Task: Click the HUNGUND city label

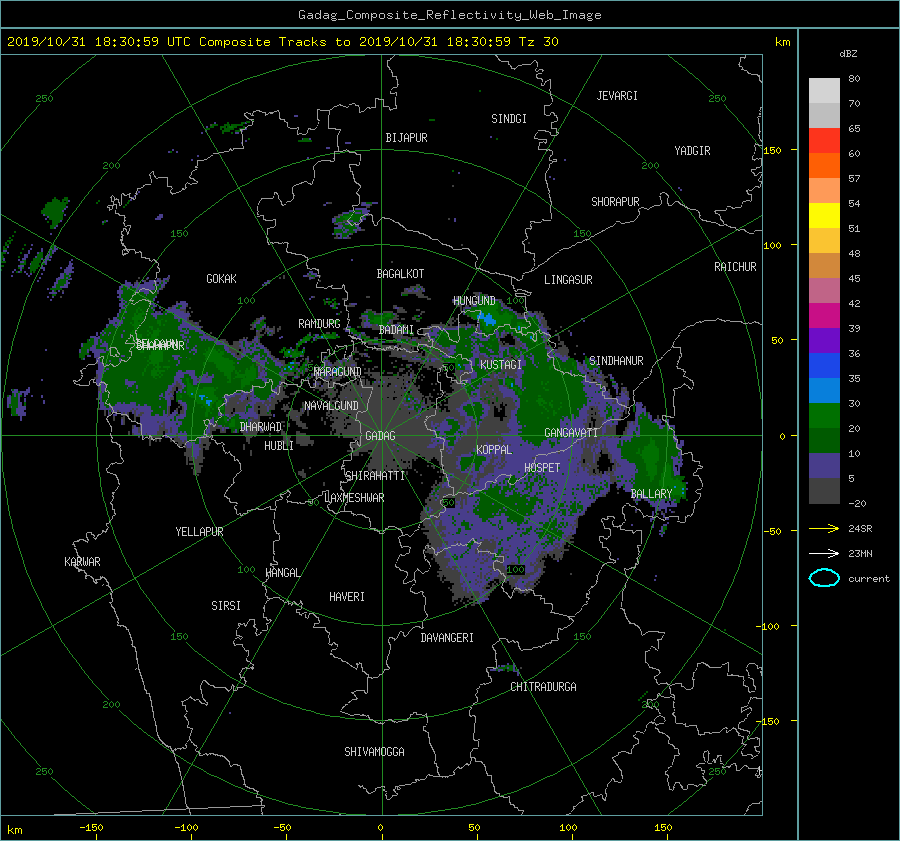Action: tap(474, 301)
